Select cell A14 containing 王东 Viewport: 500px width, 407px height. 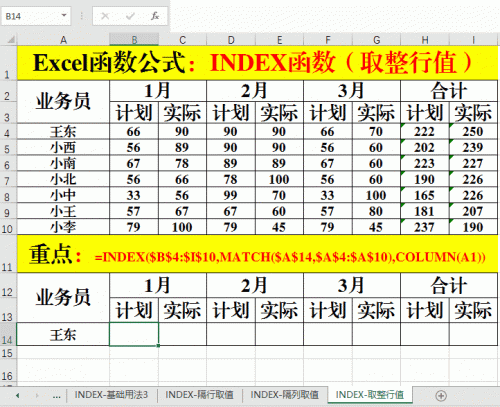tap(63, 334)
